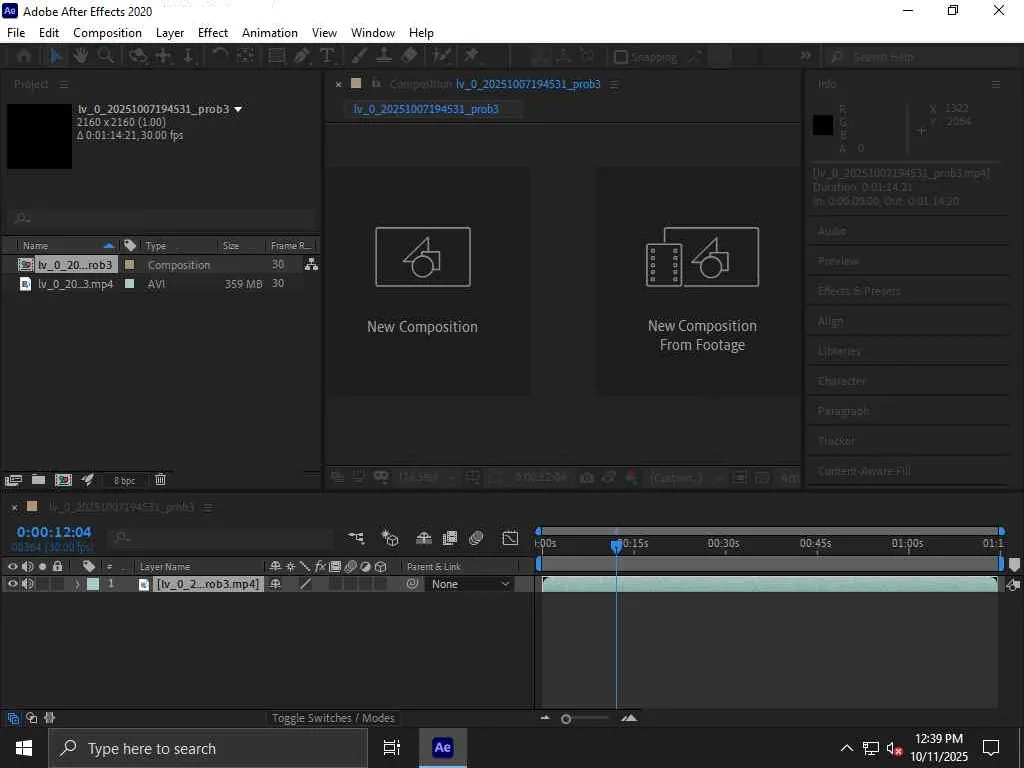The width and height of the screenshot is (1024, 768).
Task: Show hidden toolbar items via double chevron
Action: coord(806,56)
